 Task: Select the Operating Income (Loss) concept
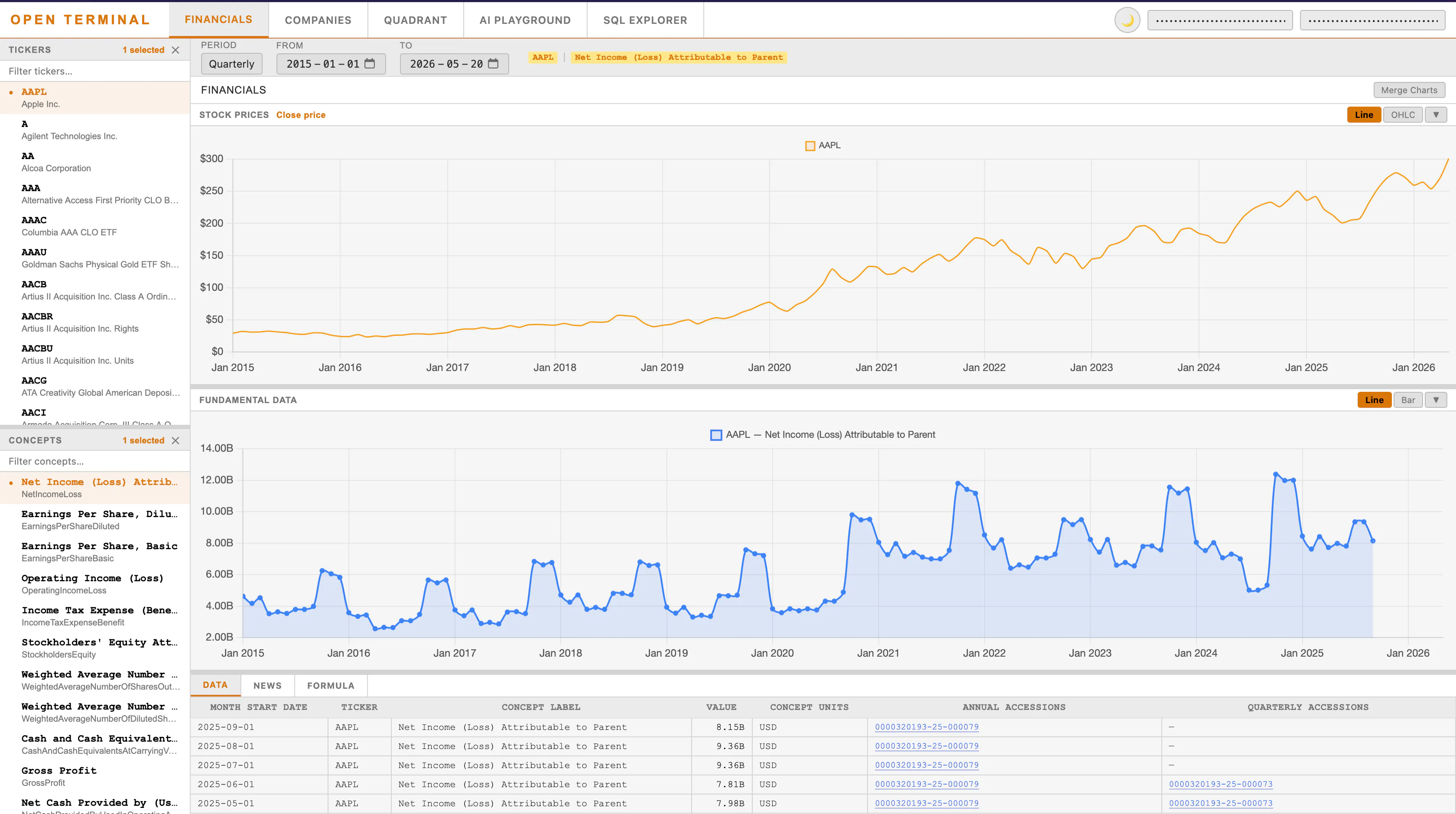[95, 584]
